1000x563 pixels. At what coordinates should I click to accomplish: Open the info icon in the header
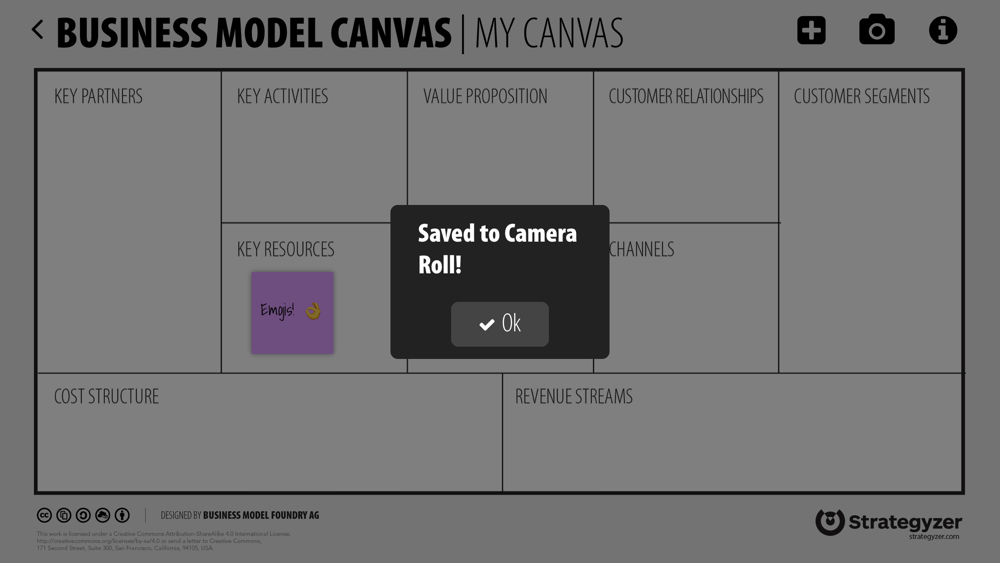pyautogui.click(x=943, y=30)
